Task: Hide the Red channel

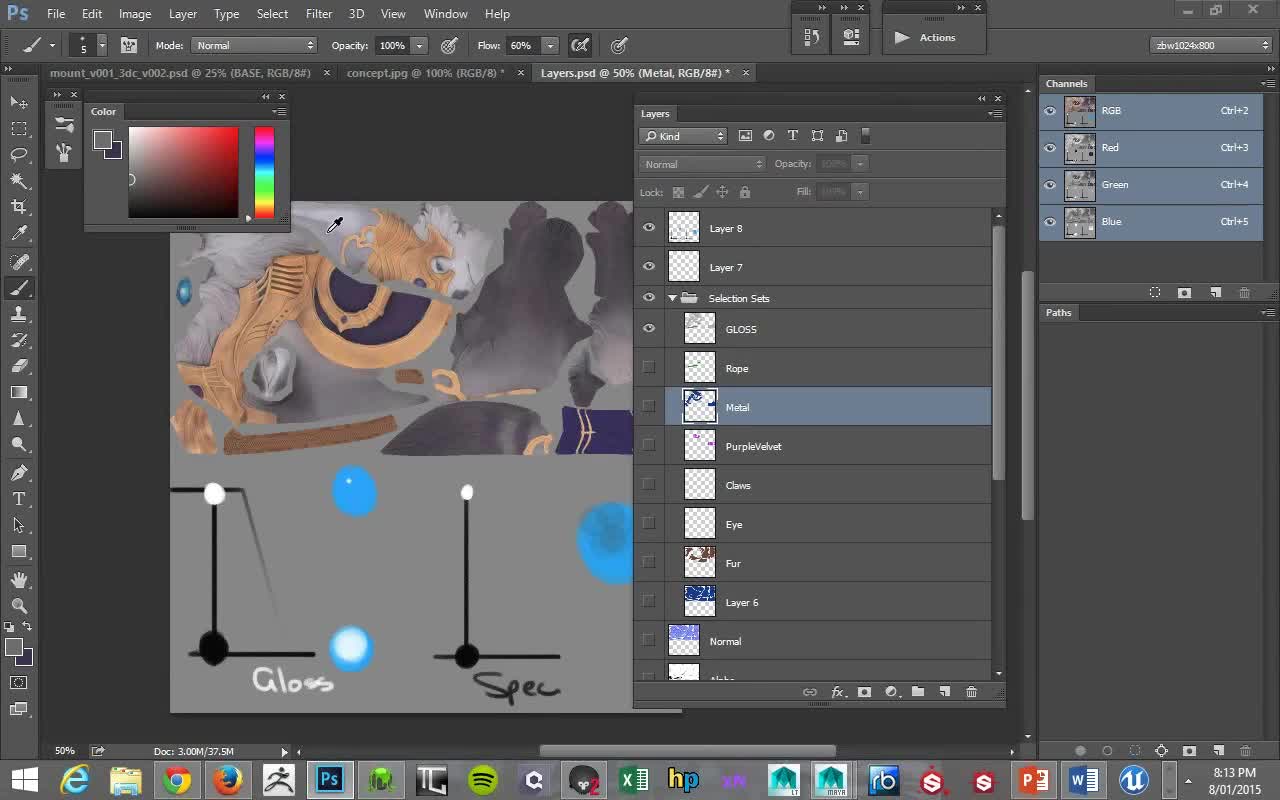Action: pos(1050,148)
